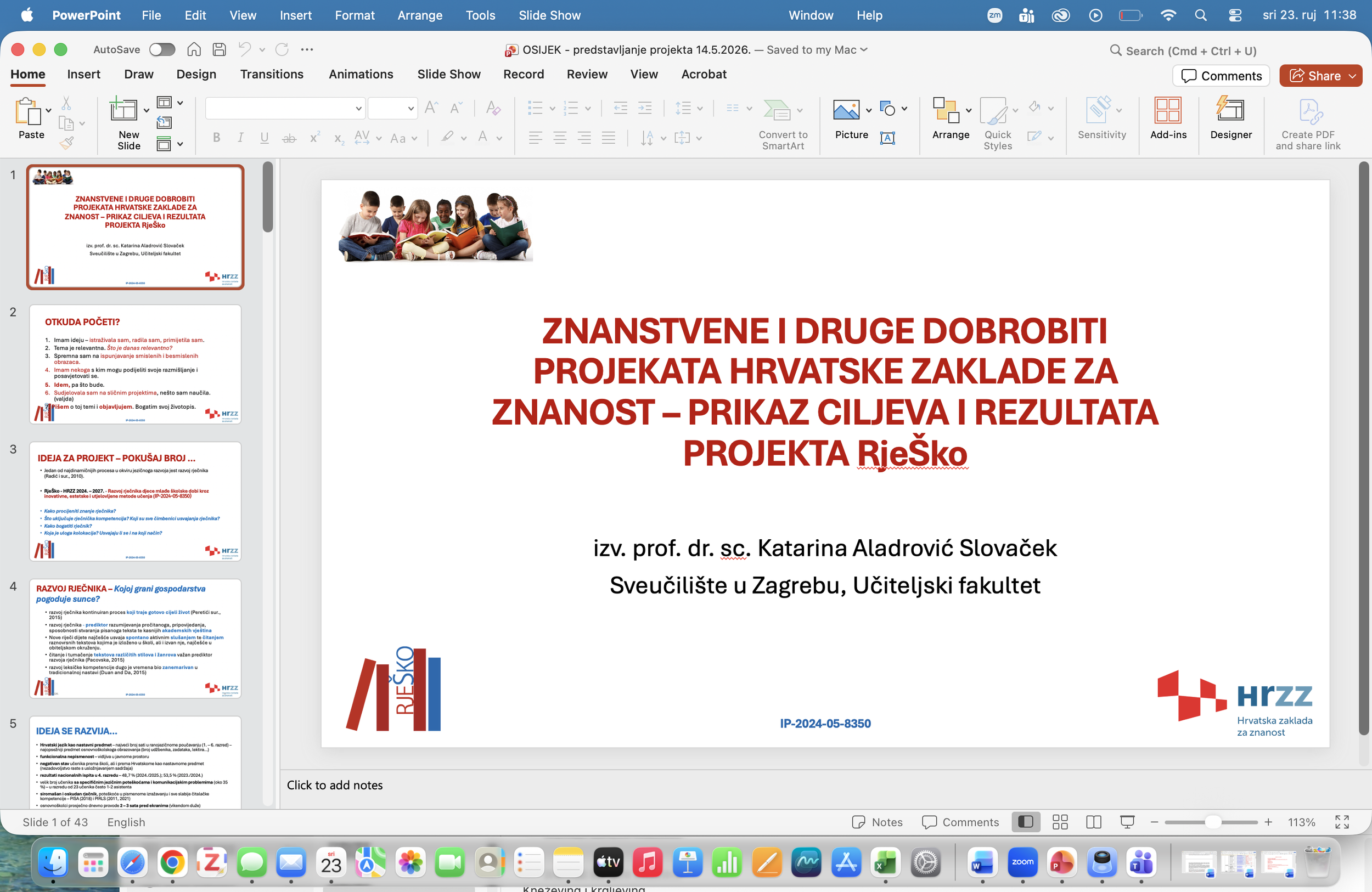Switch to Slide Sorter view

(x=1060, y=822)
